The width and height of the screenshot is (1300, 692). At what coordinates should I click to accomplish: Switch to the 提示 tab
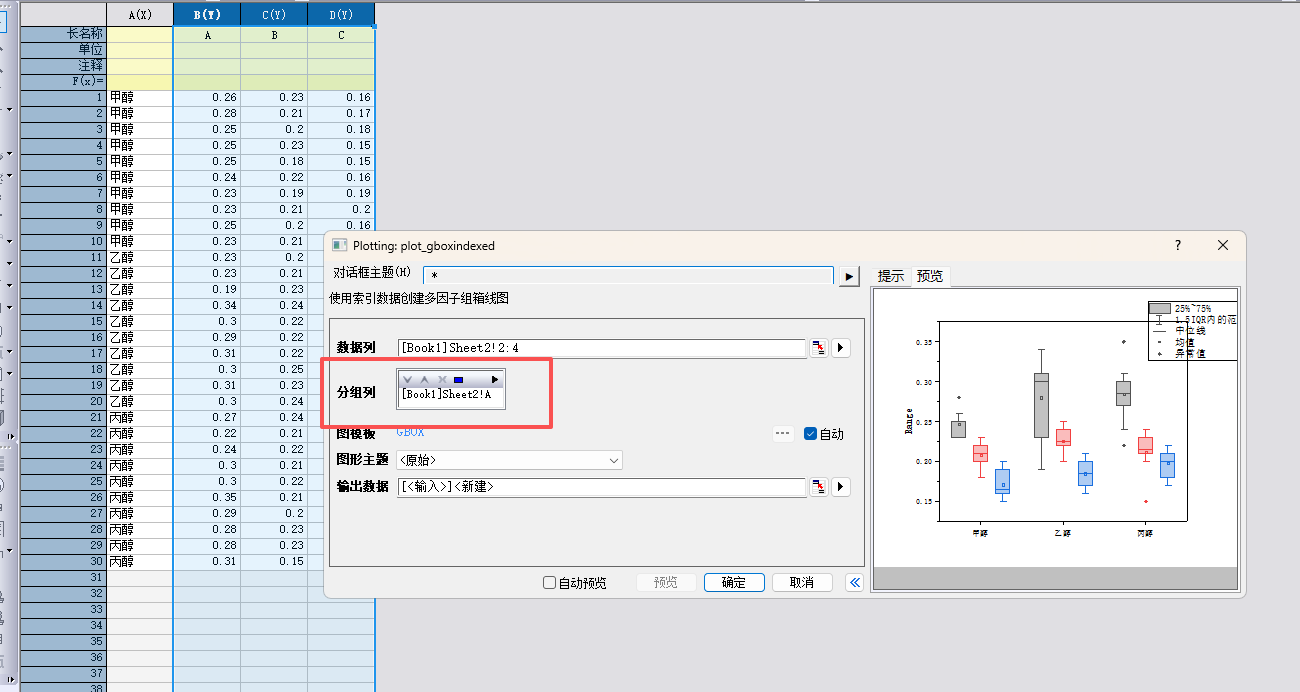point(890,276)
